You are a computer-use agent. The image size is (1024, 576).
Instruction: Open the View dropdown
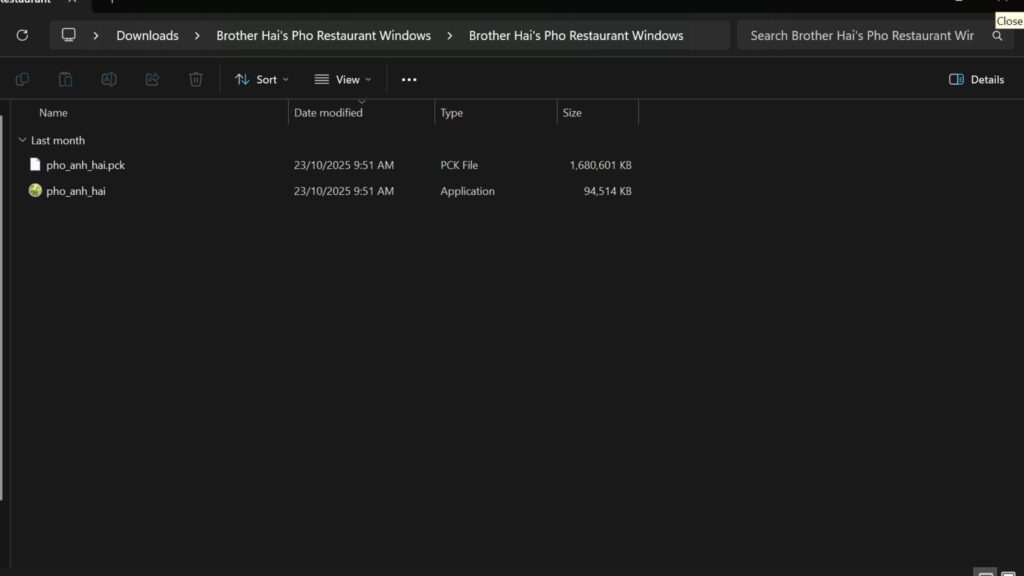point(342,79)
